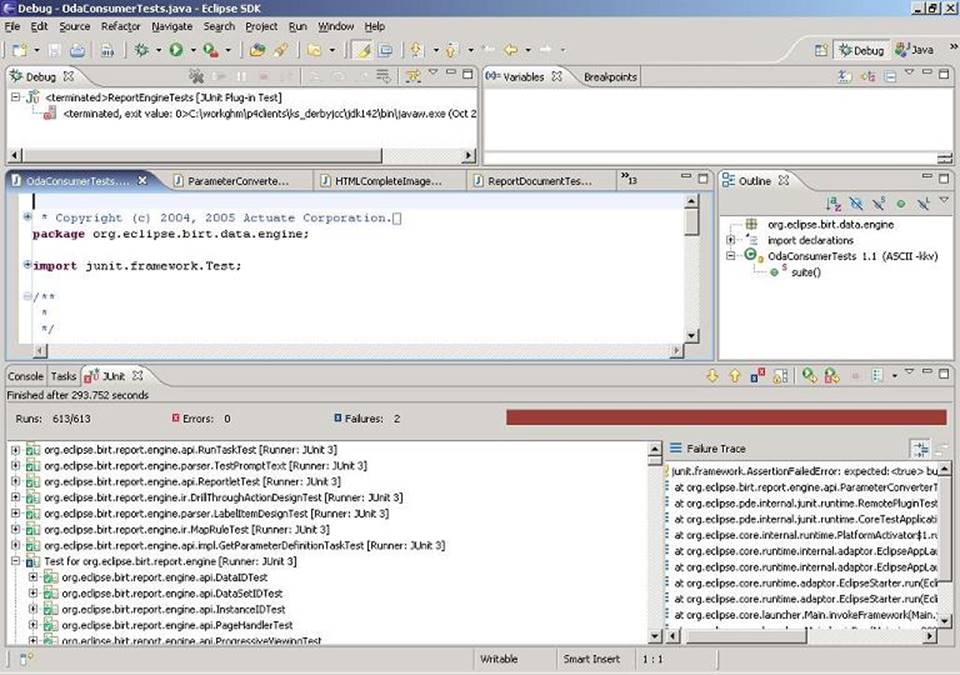Switch to the Breakpoints tab

tap(610, 77)
